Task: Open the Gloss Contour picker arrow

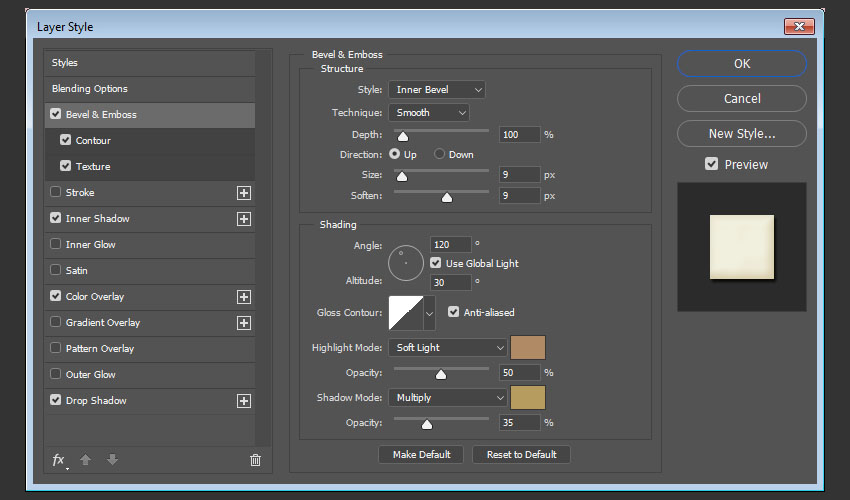Action: (430, 313)
